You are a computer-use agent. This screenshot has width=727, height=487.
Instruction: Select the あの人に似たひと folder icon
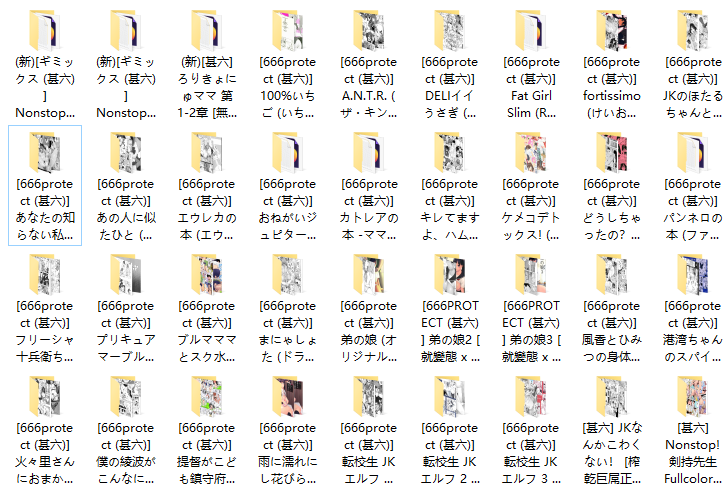[126, 153]
